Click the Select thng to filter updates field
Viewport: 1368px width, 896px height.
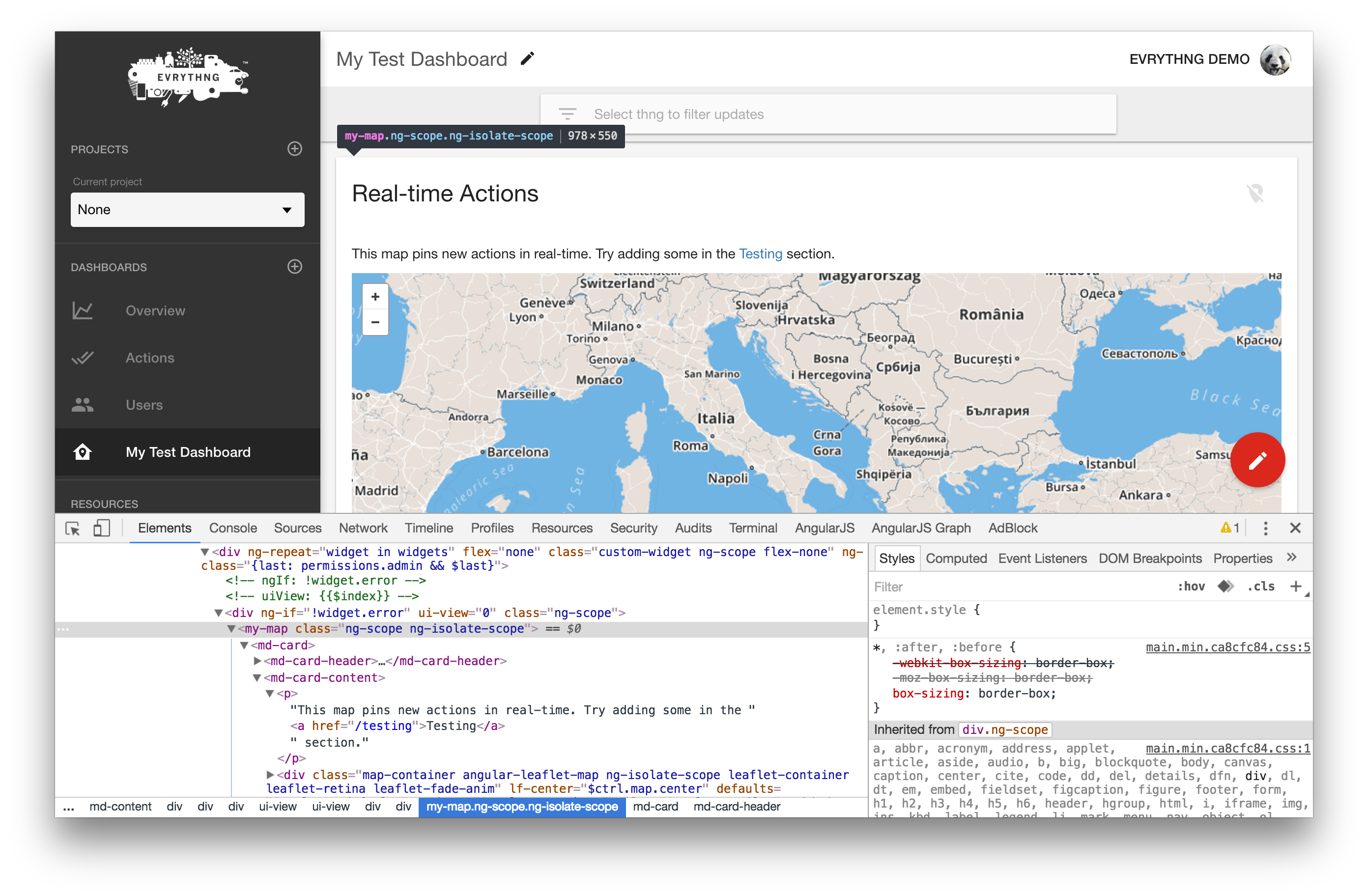[x=827, y=114]
